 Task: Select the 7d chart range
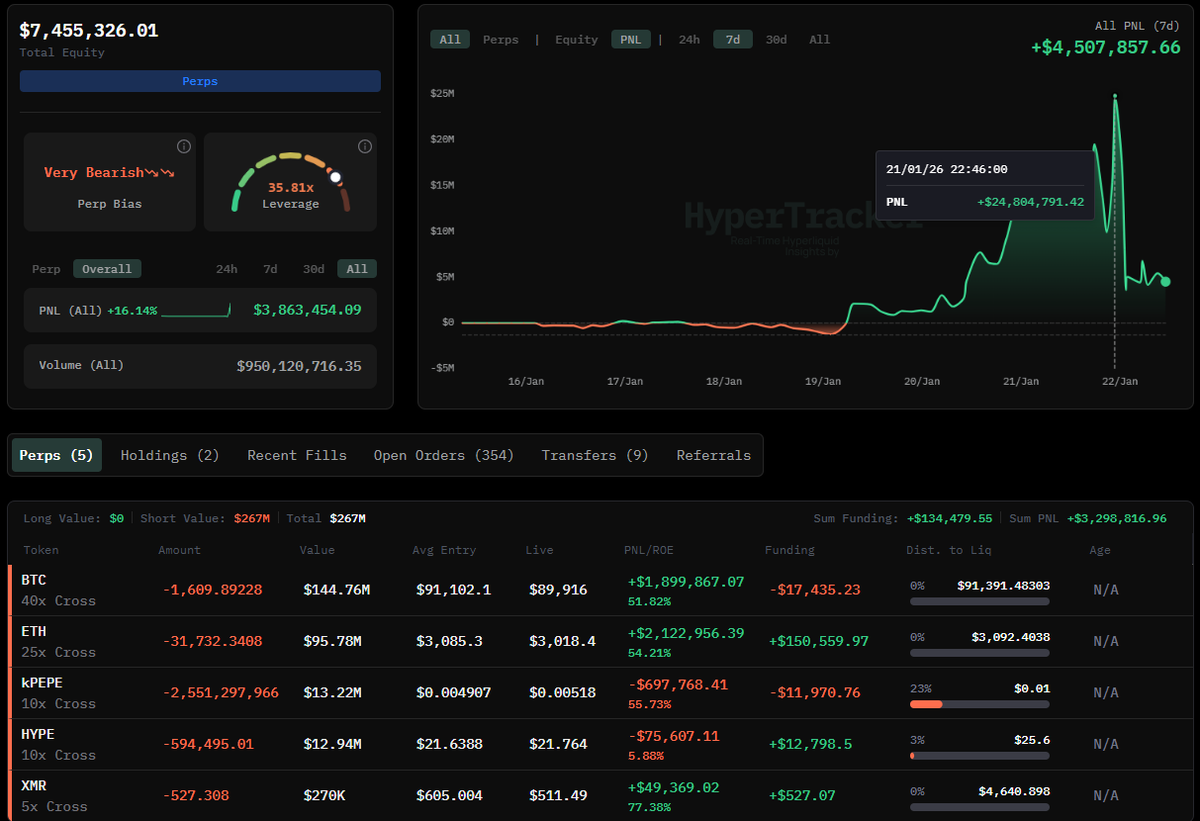733,40
